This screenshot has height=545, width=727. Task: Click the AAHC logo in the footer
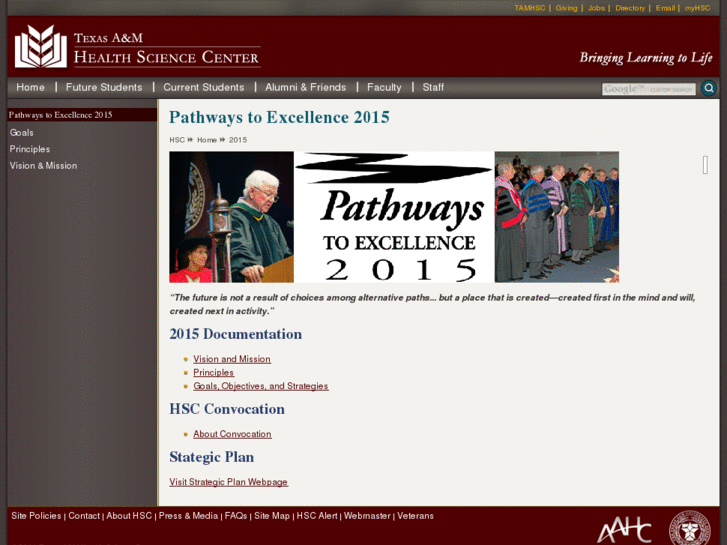point(624,528)
